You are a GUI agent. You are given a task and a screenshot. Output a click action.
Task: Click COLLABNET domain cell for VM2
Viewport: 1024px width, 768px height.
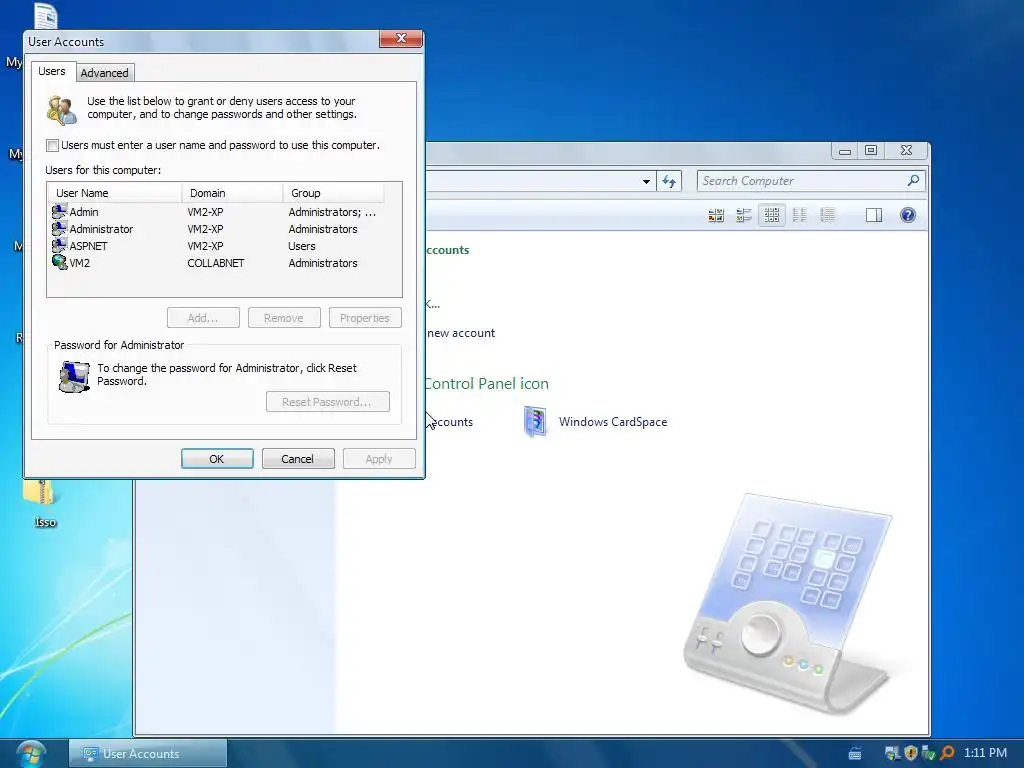[x=216, y=263]
